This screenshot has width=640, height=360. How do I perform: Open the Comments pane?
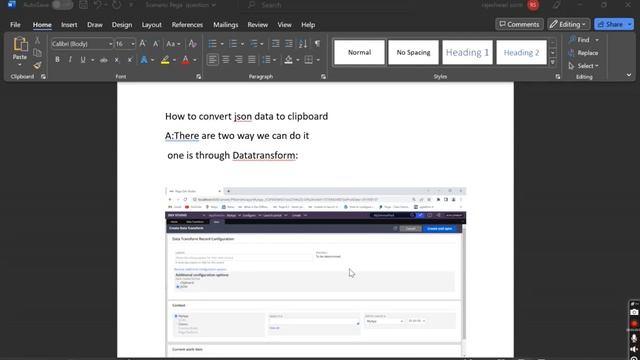click(x=519, y=24)
